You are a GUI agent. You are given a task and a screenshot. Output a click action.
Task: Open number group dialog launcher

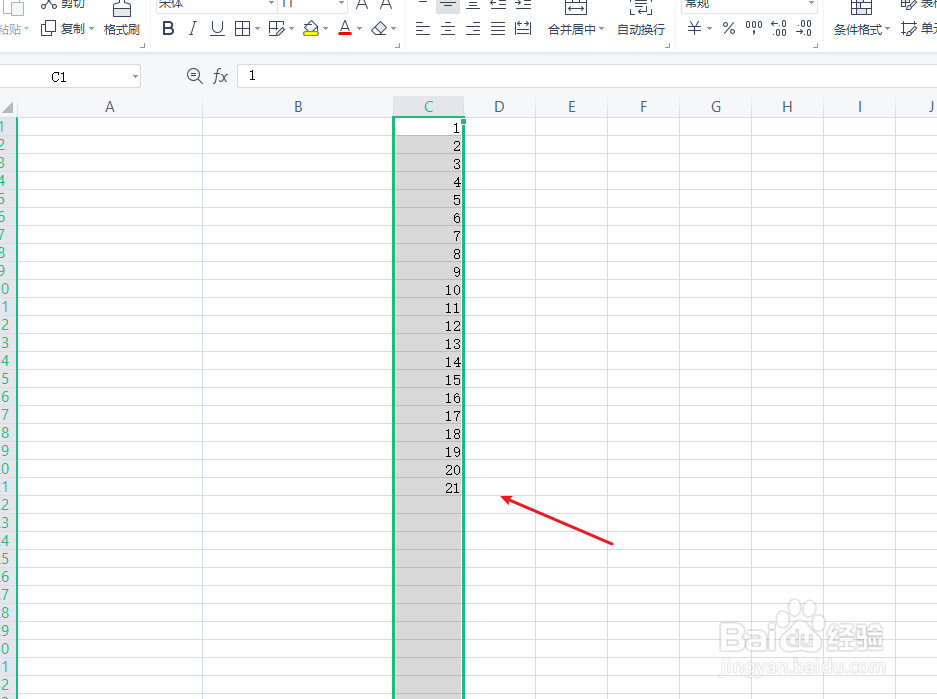(x=815, y=45)
